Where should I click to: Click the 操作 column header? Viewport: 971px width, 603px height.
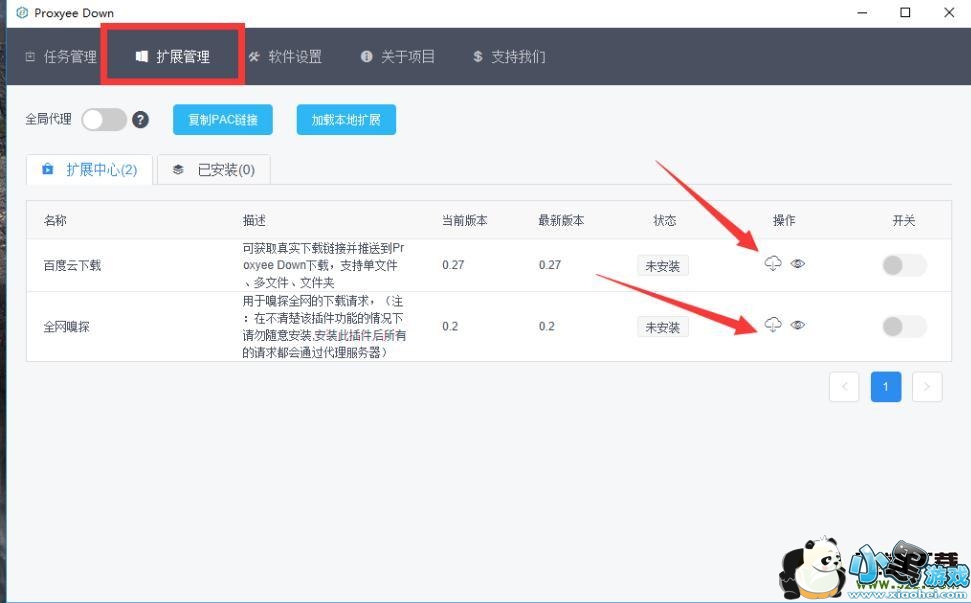(x=784, y=220)
